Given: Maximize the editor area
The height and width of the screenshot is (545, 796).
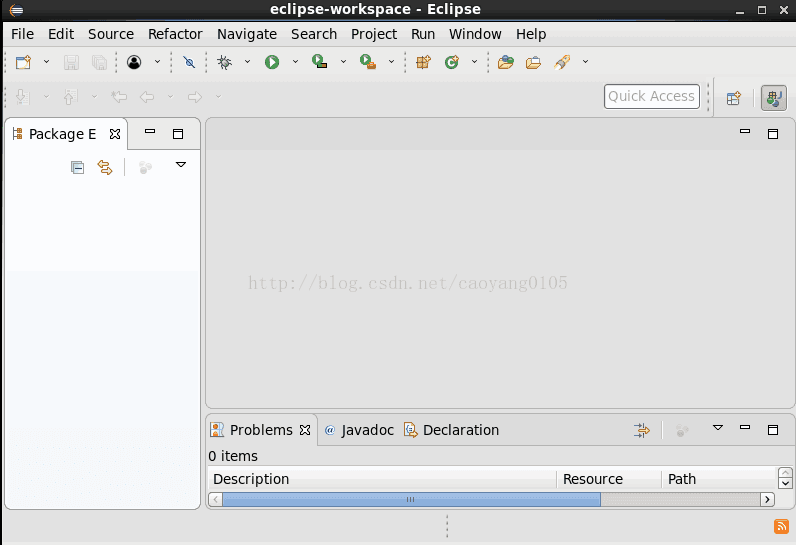Looking at the screenshot, I should (773, 134).
